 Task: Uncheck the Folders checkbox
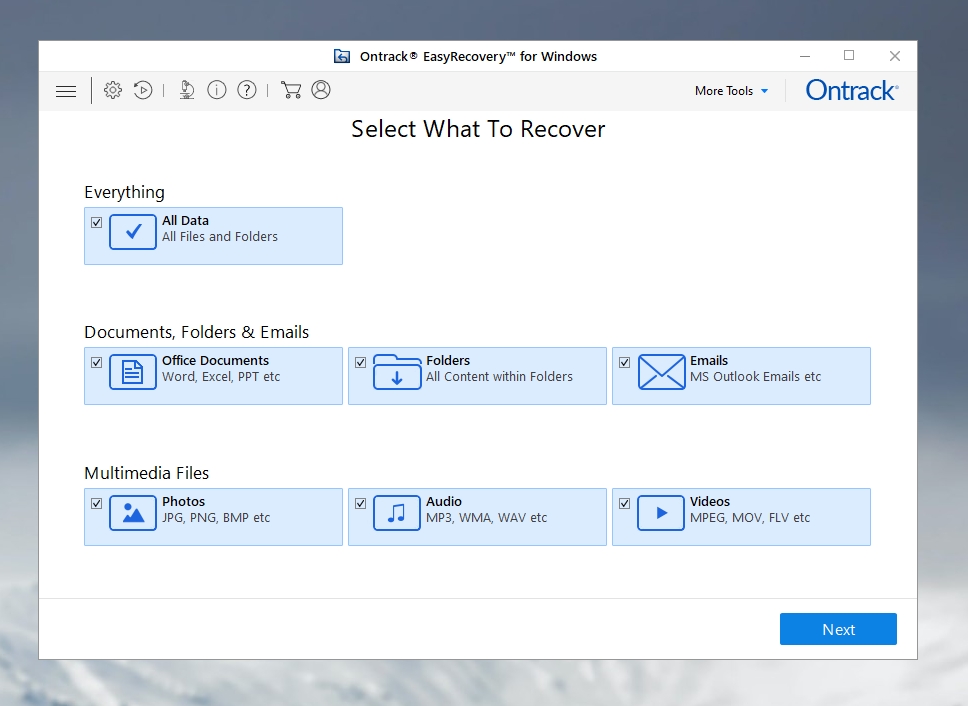point(361,362)
